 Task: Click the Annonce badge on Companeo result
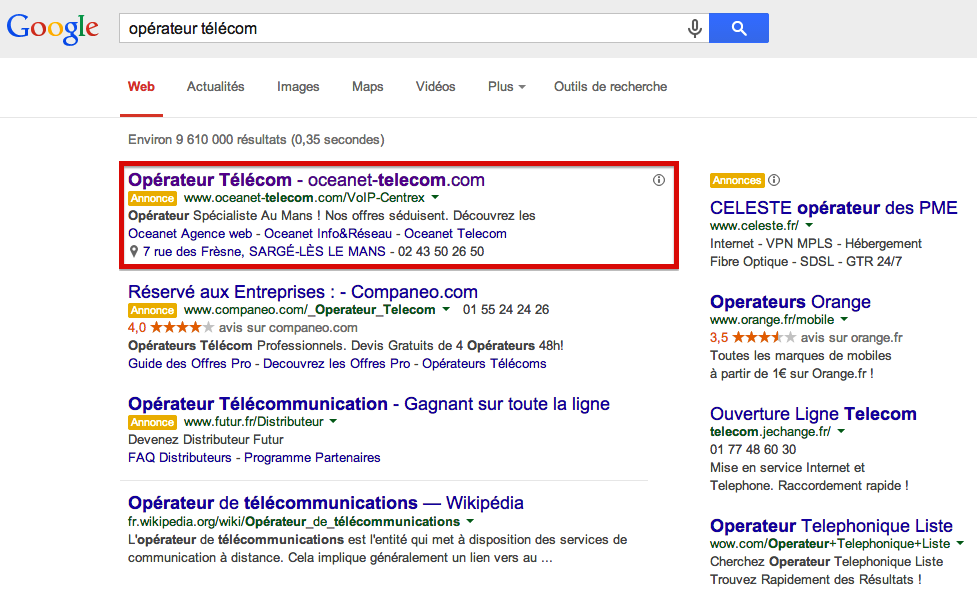click(153, 310)
